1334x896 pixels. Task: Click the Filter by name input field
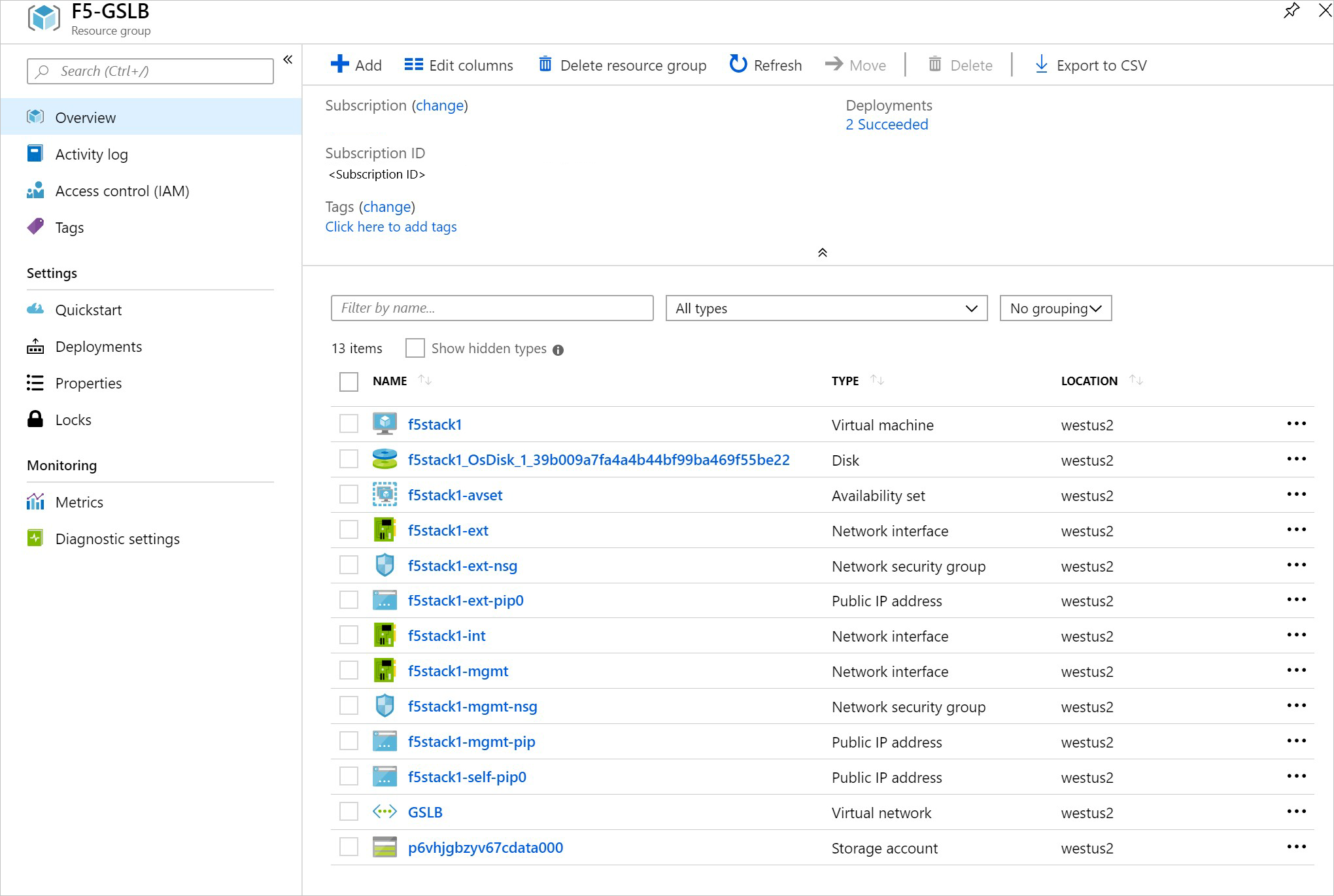tap(492, 308)
